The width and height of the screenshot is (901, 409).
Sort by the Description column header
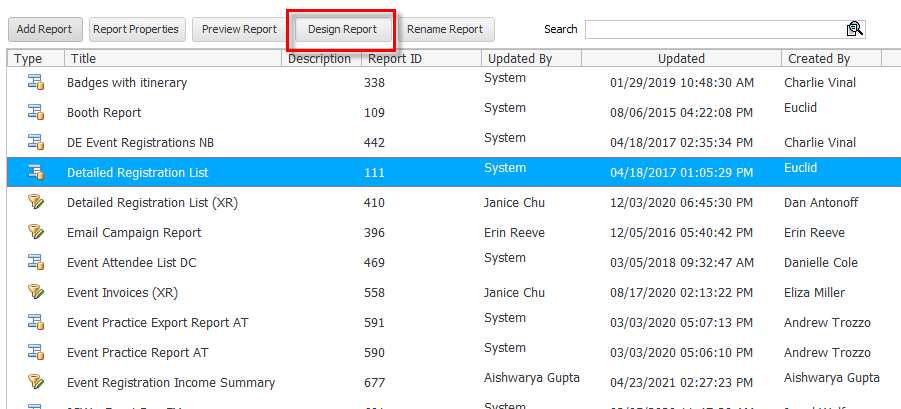[321, 59]
